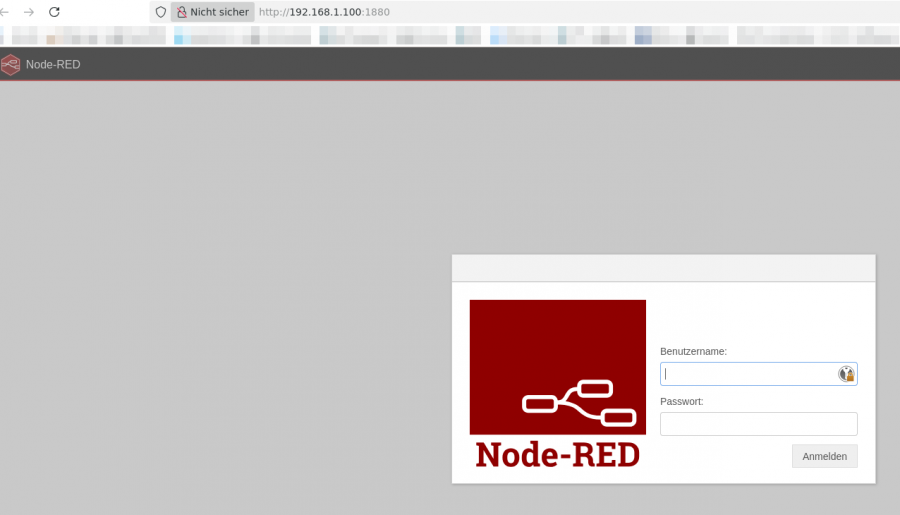Click the browser forward arrow
The image size is (900, 515).
[x=29, y=12]
